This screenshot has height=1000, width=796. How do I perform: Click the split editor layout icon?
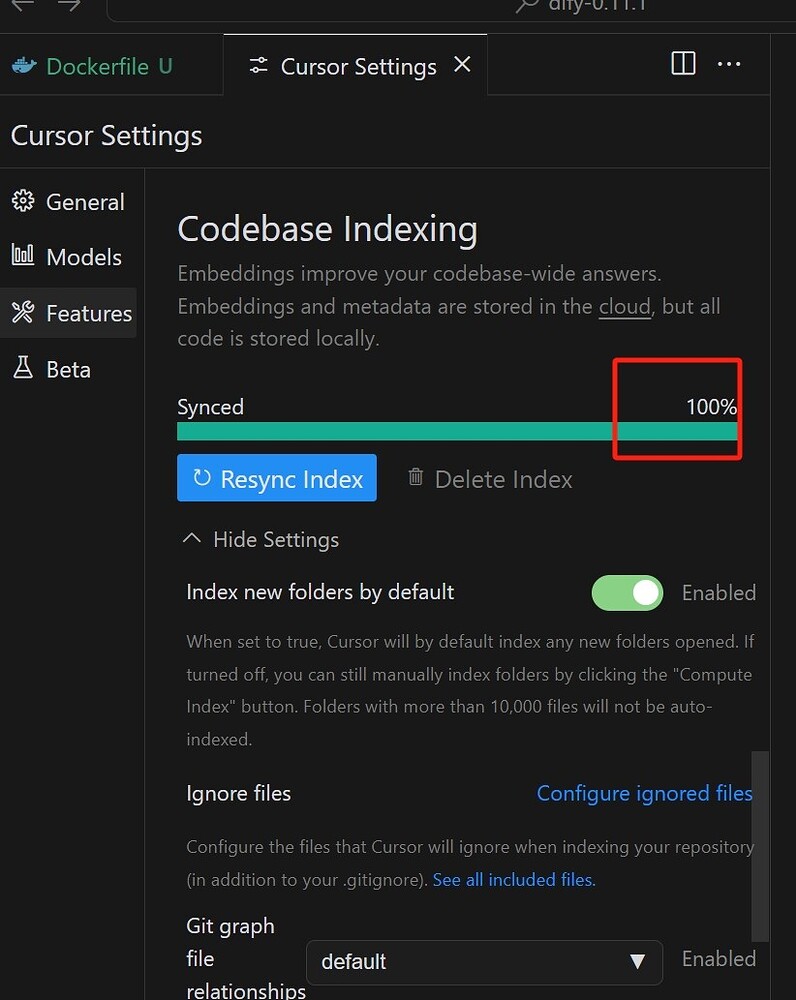coord(683,64)
